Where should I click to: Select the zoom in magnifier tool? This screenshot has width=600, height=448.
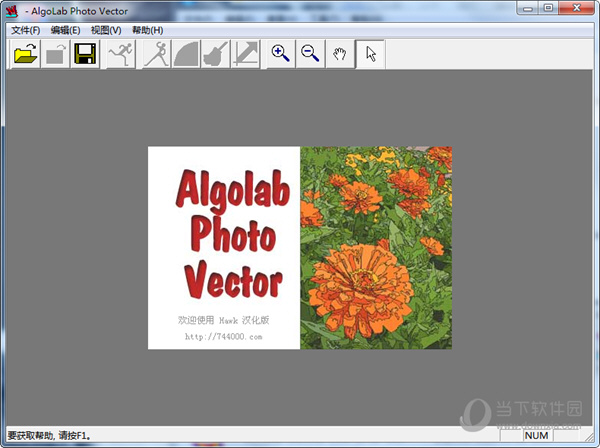coord(280,54)
